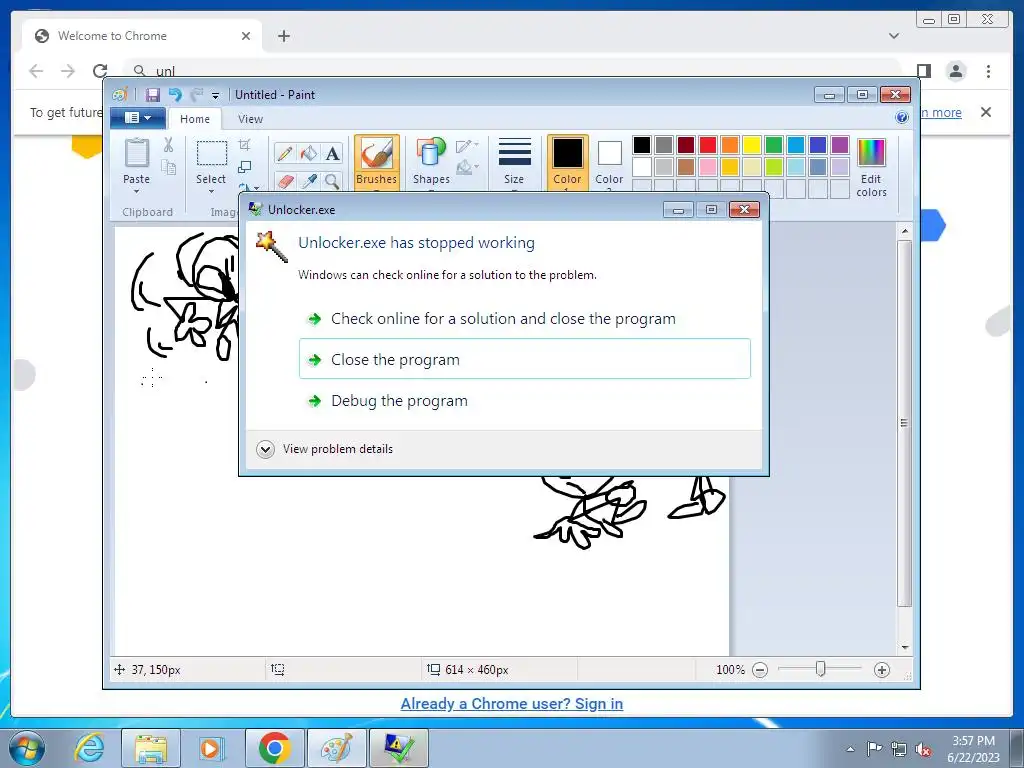Expand View problem details
The image size is (1024, 768).
pos(325,449)
